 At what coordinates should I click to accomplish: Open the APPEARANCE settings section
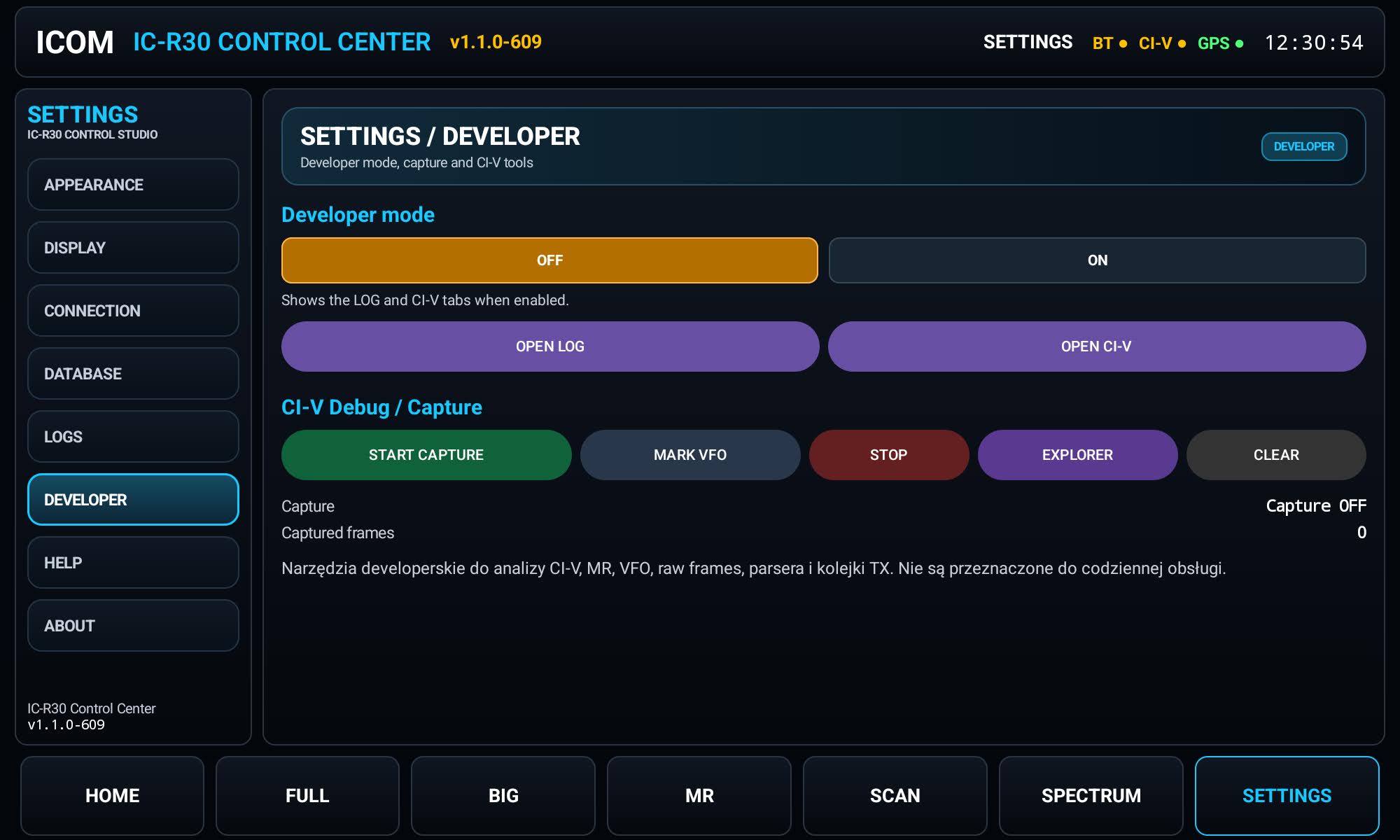(x=133, y=185)
